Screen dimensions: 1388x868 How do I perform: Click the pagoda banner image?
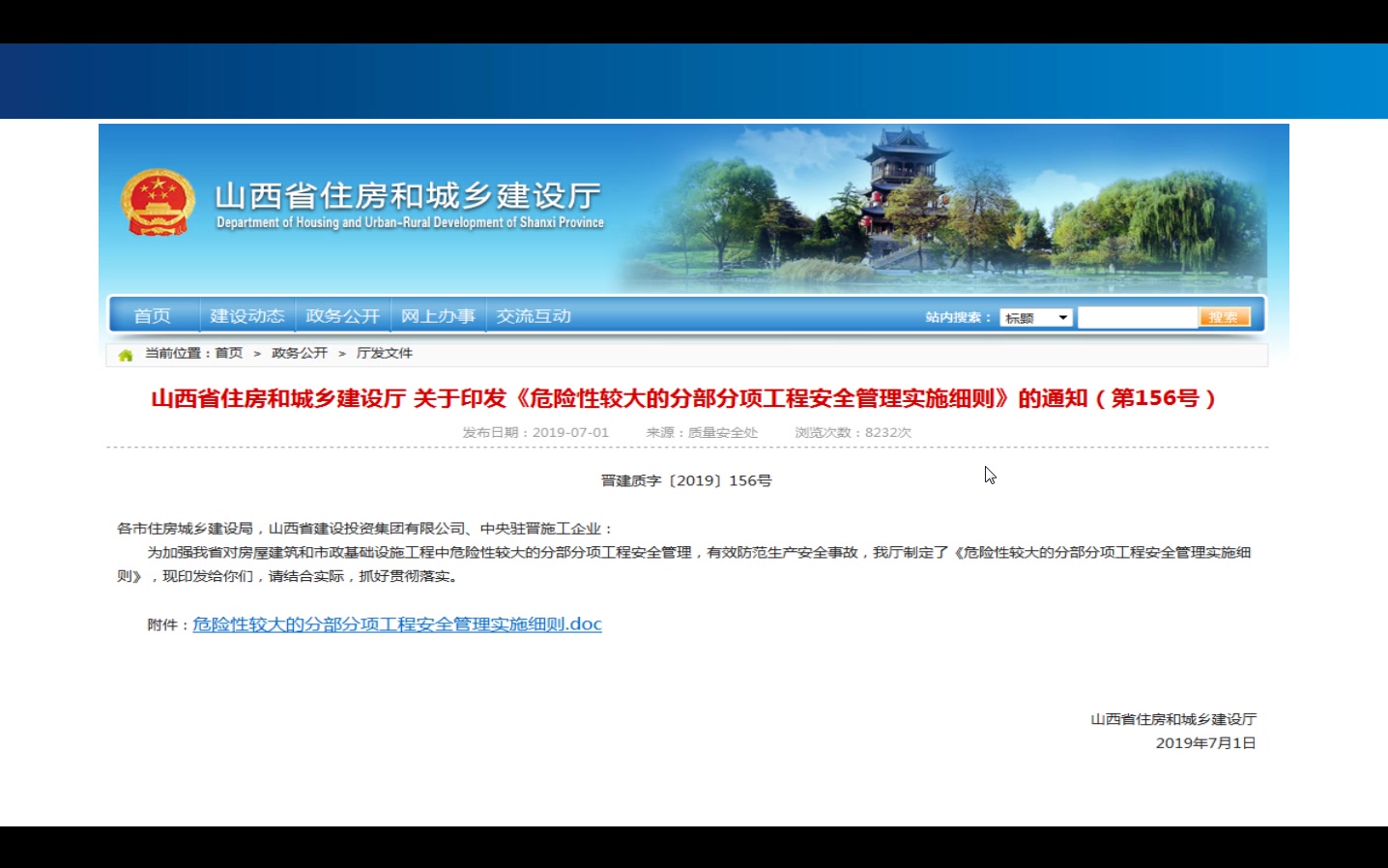942,208
